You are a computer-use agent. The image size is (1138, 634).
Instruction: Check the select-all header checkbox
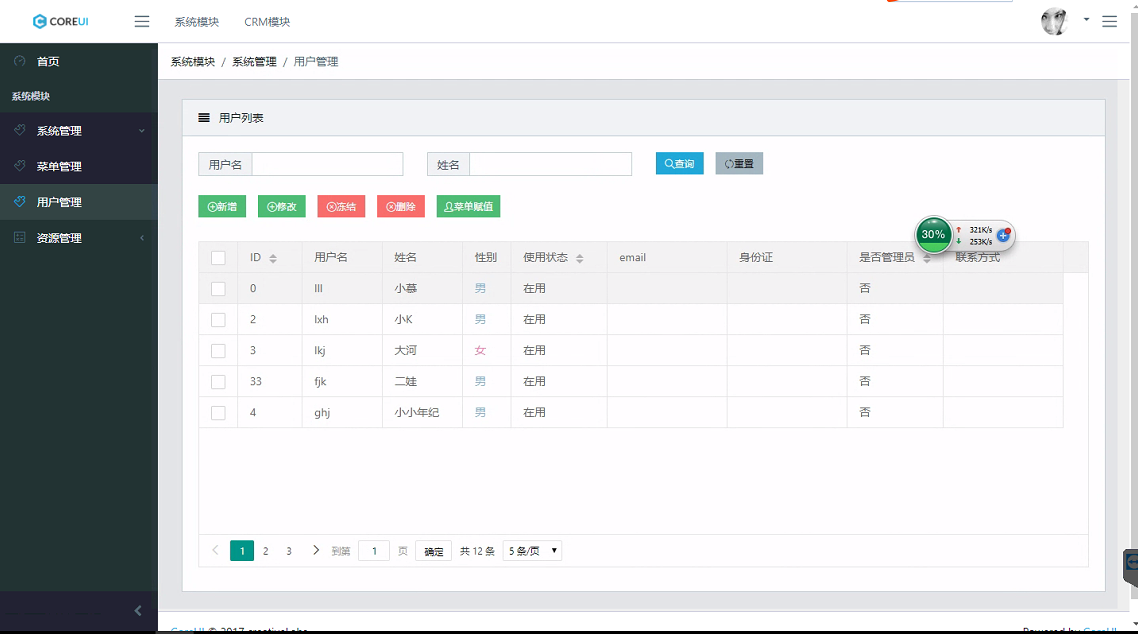pyautogui.click(x=218, y=258)
